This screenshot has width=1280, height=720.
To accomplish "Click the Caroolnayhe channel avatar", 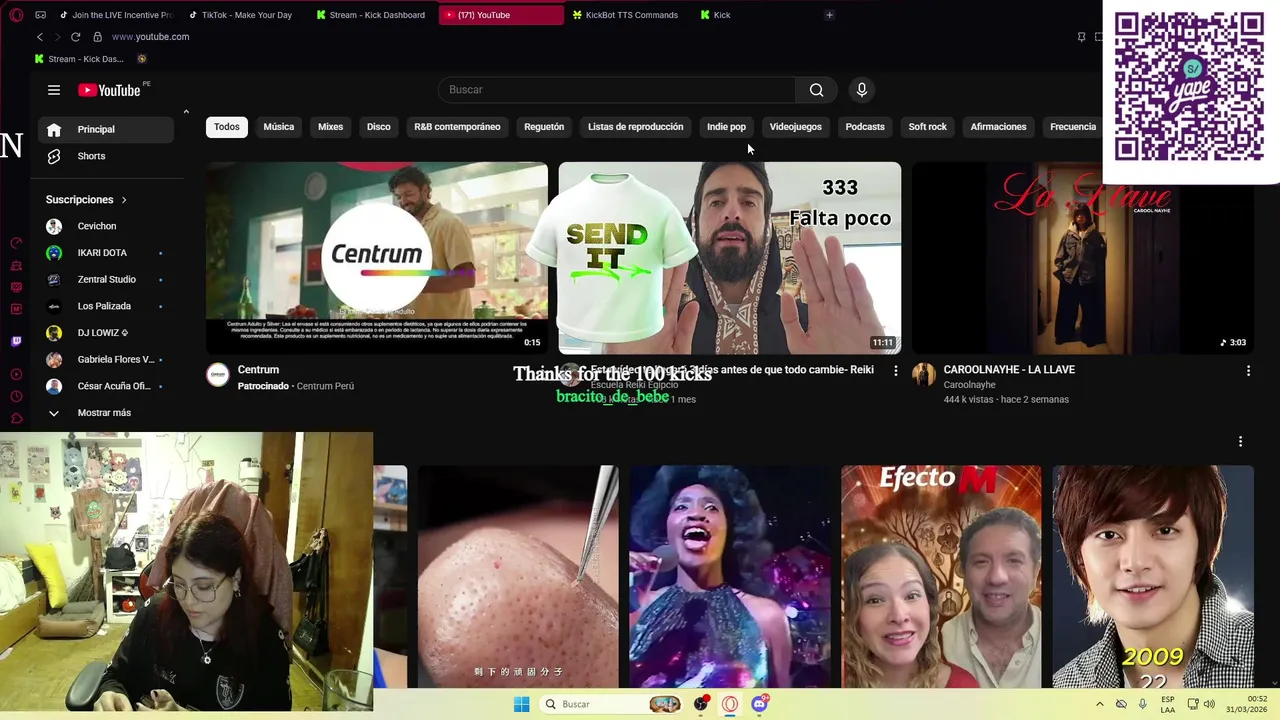I will pos(924,375).
